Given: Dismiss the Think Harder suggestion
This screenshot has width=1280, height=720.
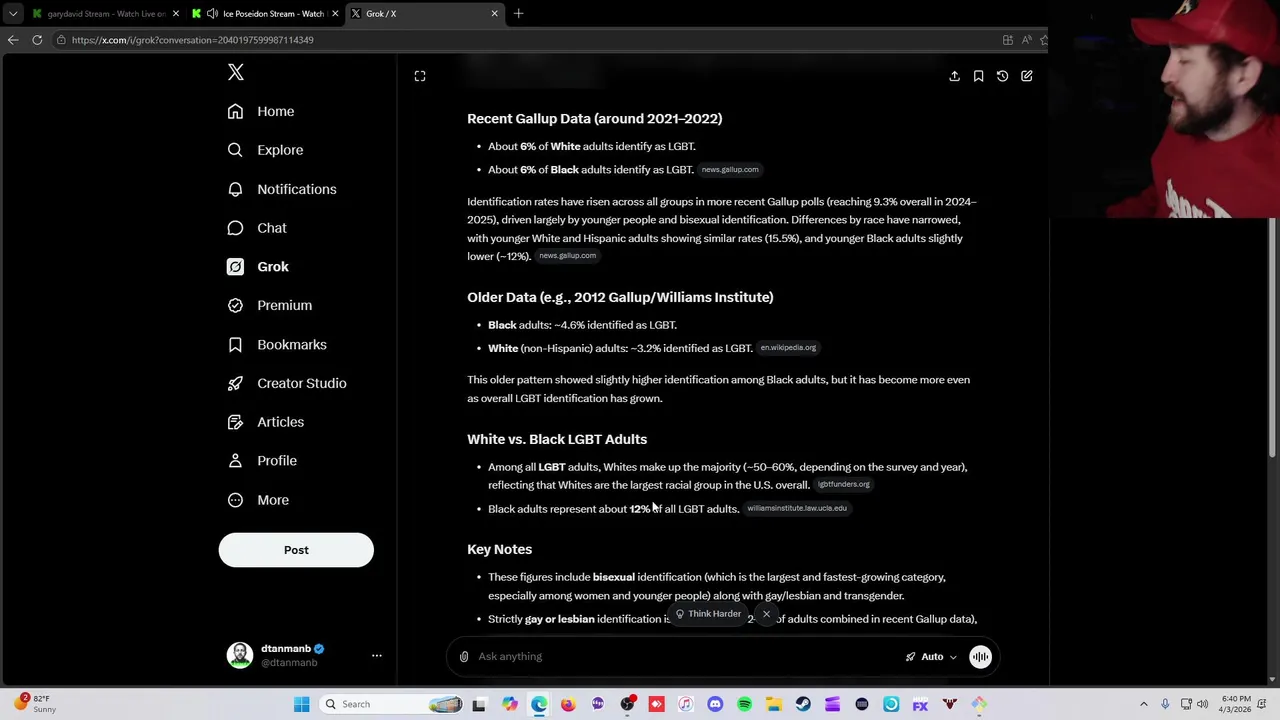Looking at the screenshot, I should point(766,614).
